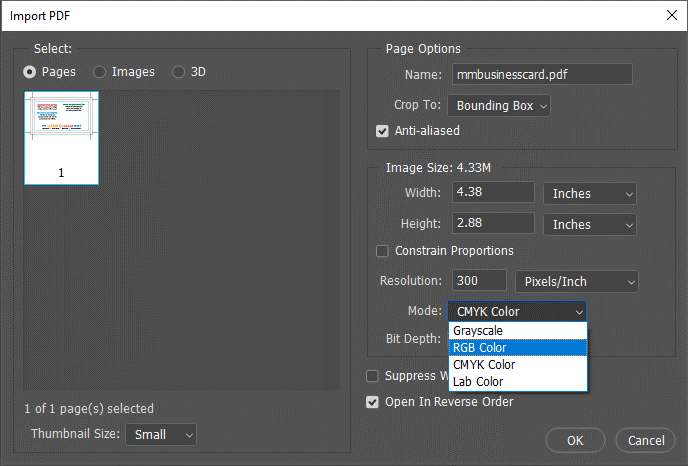Click the Resolution input field
The height and width of the screenshot is (466, 688).
point(479,282)
